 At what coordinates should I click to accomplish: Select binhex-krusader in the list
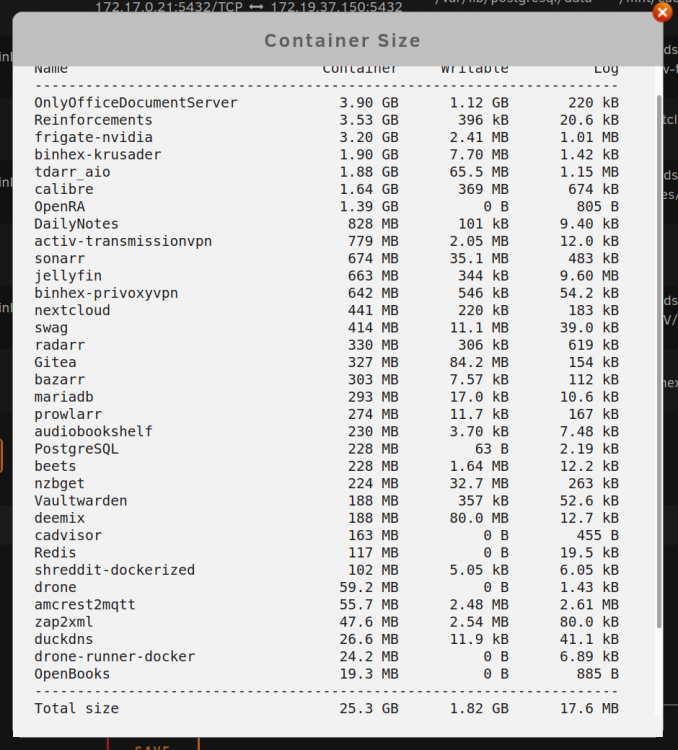(x=98, y=154)
